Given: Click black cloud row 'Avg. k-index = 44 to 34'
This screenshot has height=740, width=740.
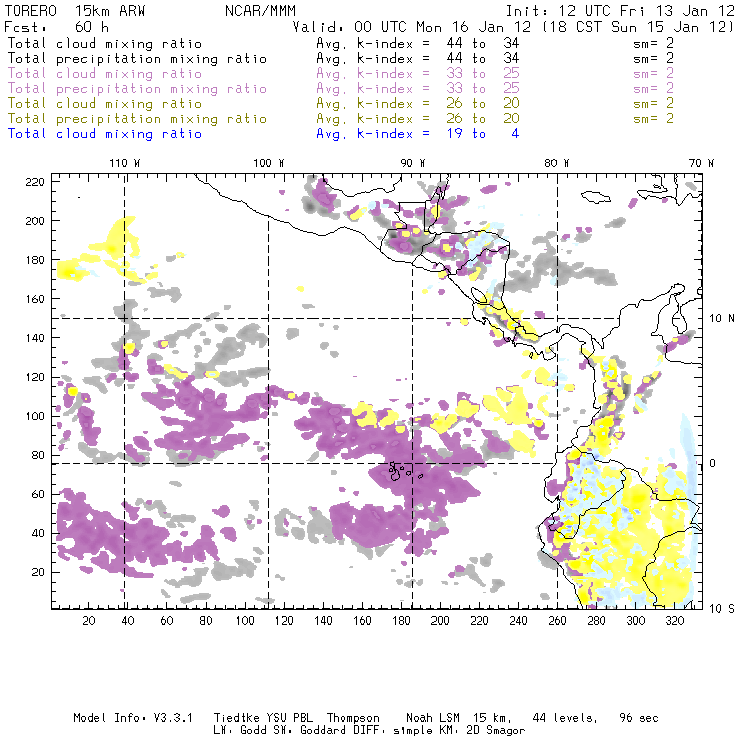Looking at the screenshot, I should click(418, 43).
